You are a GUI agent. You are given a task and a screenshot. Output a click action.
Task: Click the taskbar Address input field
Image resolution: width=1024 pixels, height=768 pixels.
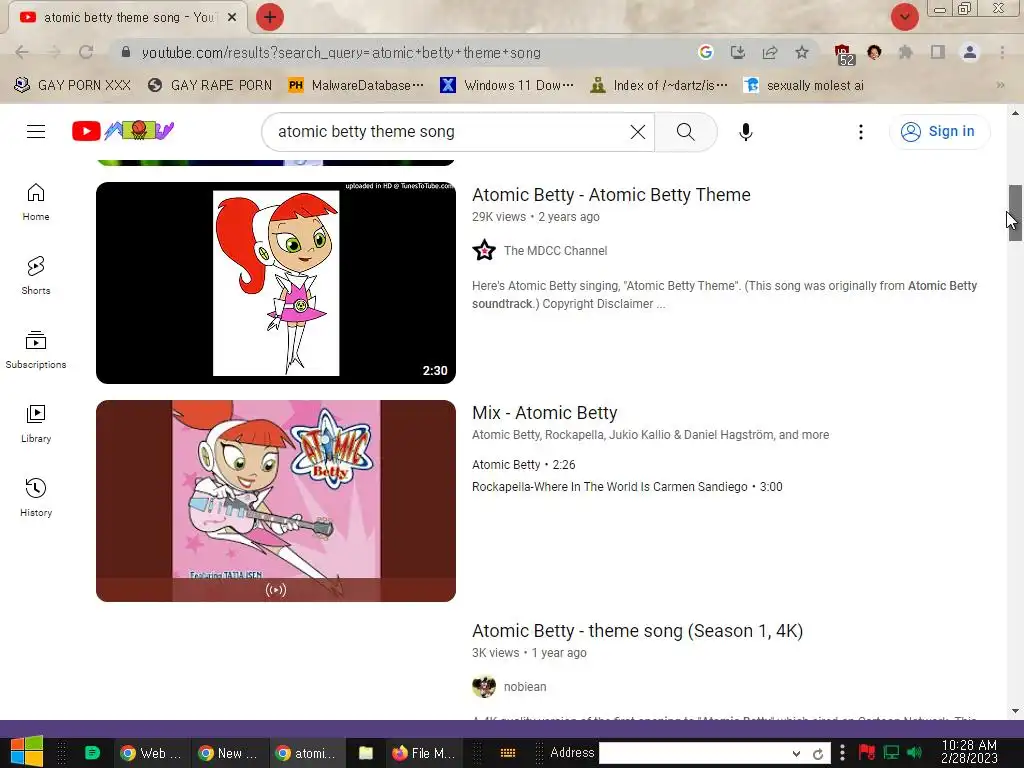click(x=694, y=754)
